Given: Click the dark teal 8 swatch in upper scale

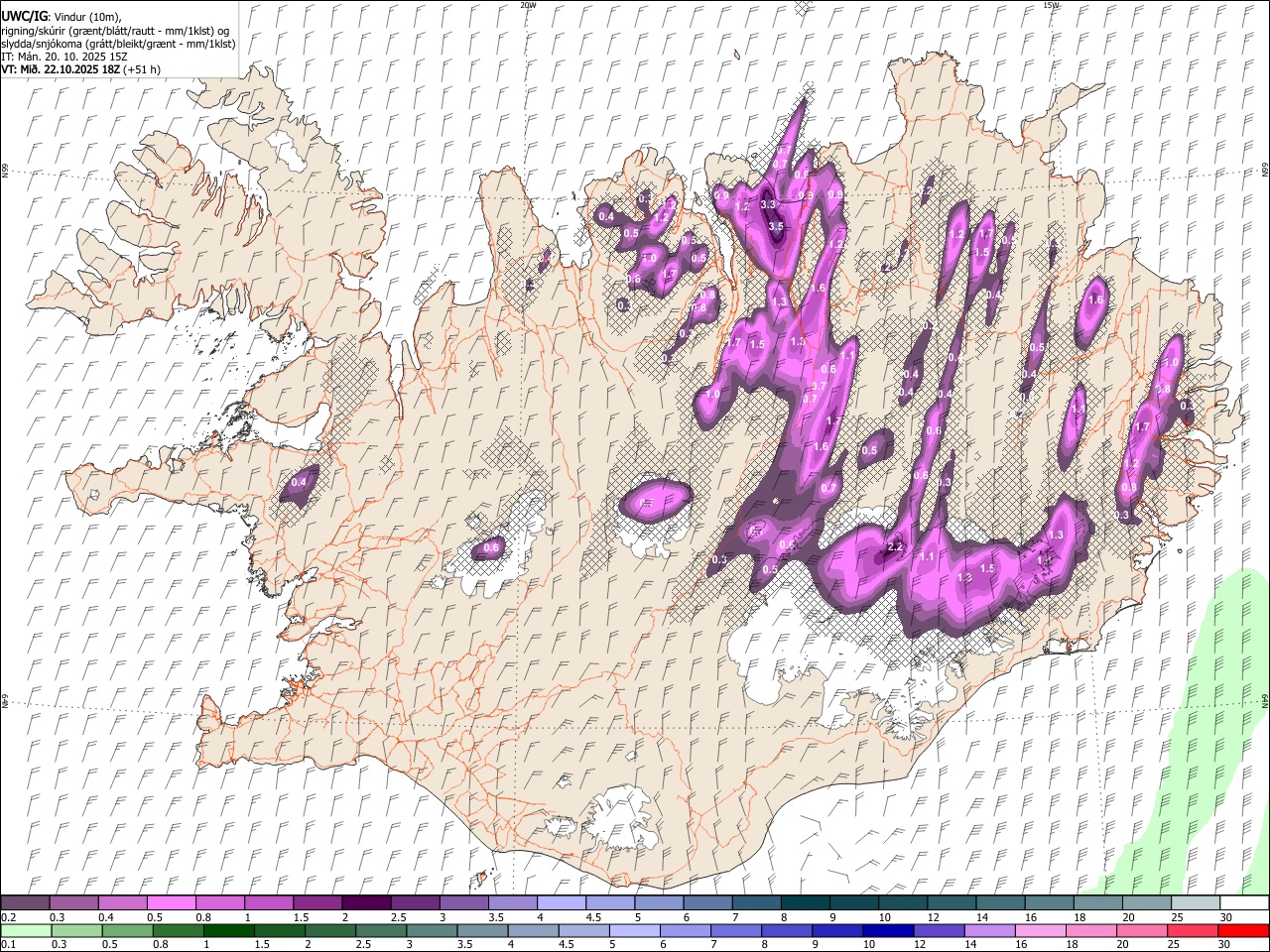Looking at the screenshot, I should [804, 903].
